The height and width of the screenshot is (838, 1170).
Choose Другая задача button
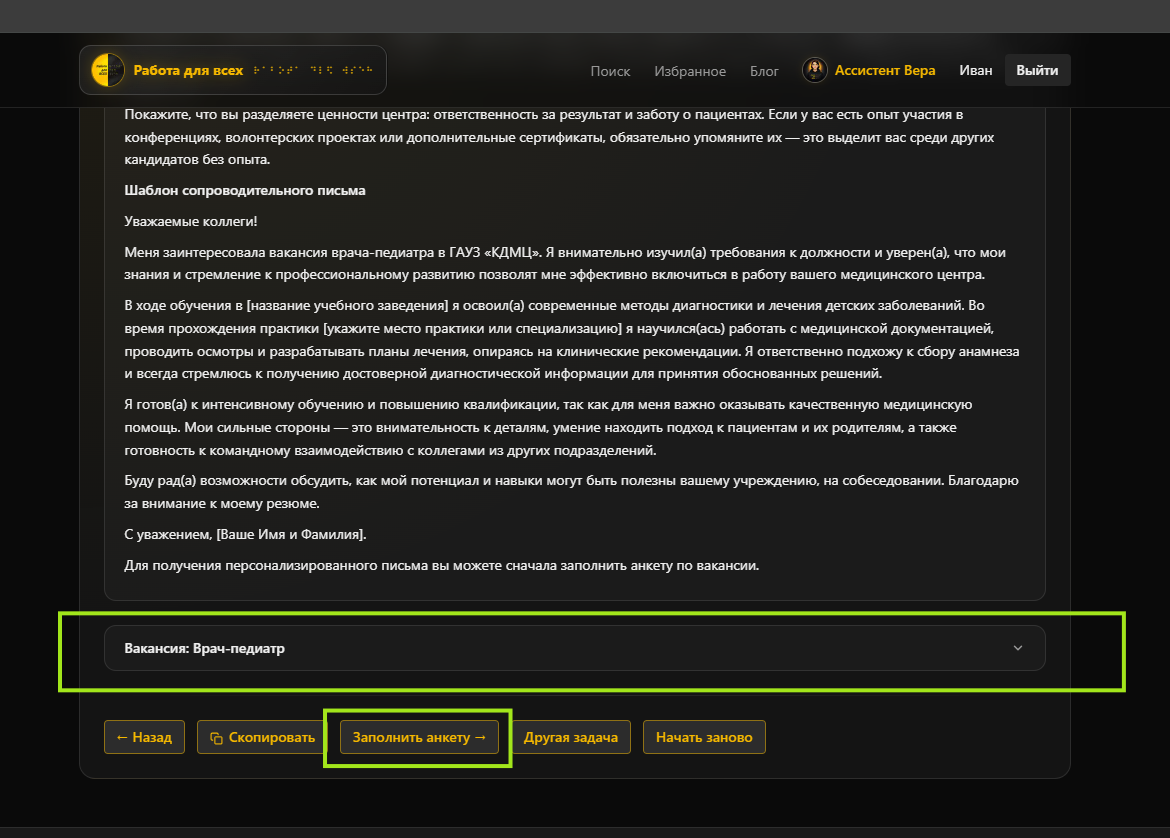[x=571, y=737]
